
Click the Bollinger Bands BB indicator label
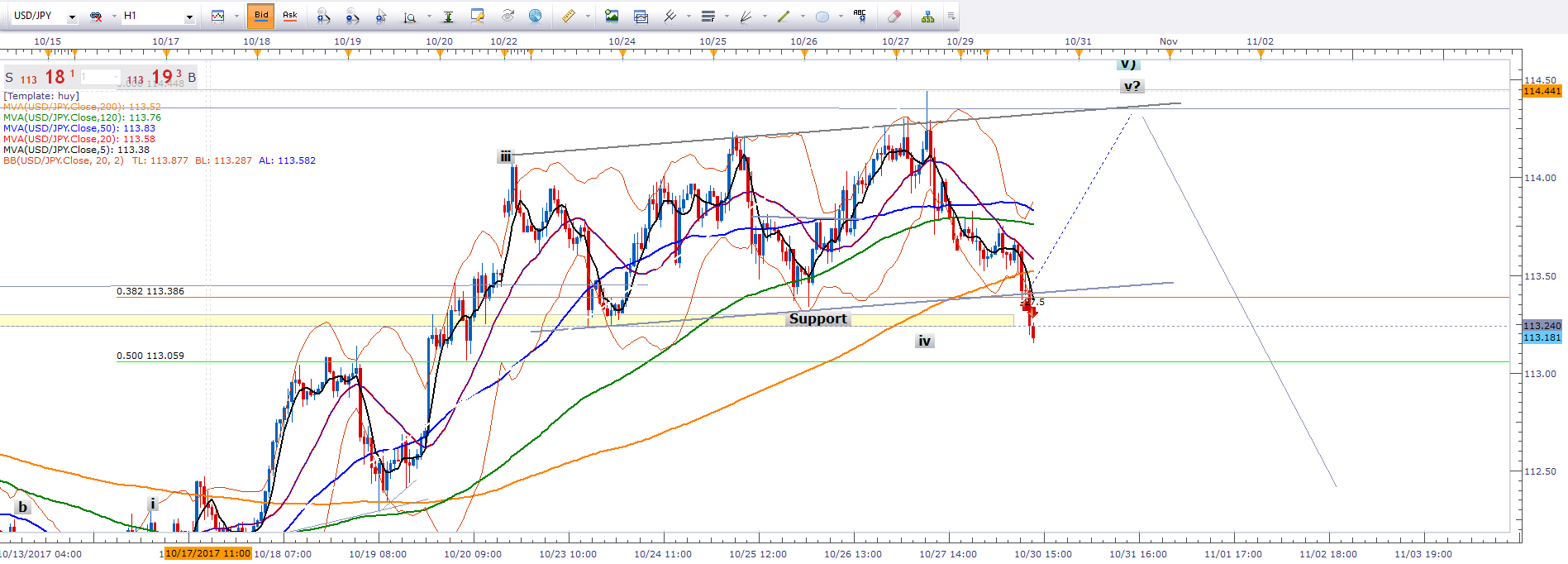point(64,160)
